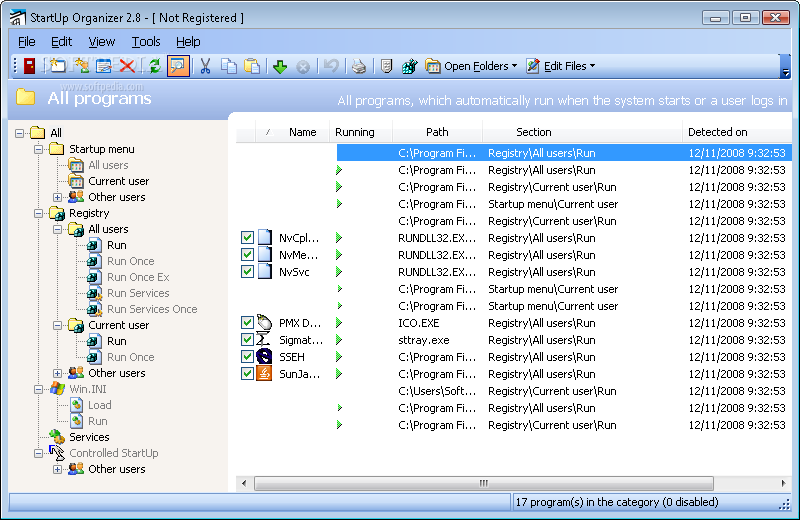Viewport: 800px width, 520px height.
Task: Click the shield-shaped toolbar icon
Action: [x=386, y=66]
